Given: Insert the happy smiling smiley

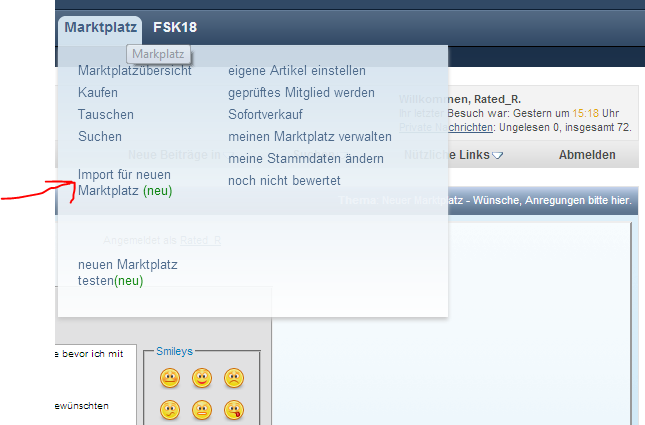Looking at the screenshot, I should (202, 379).
